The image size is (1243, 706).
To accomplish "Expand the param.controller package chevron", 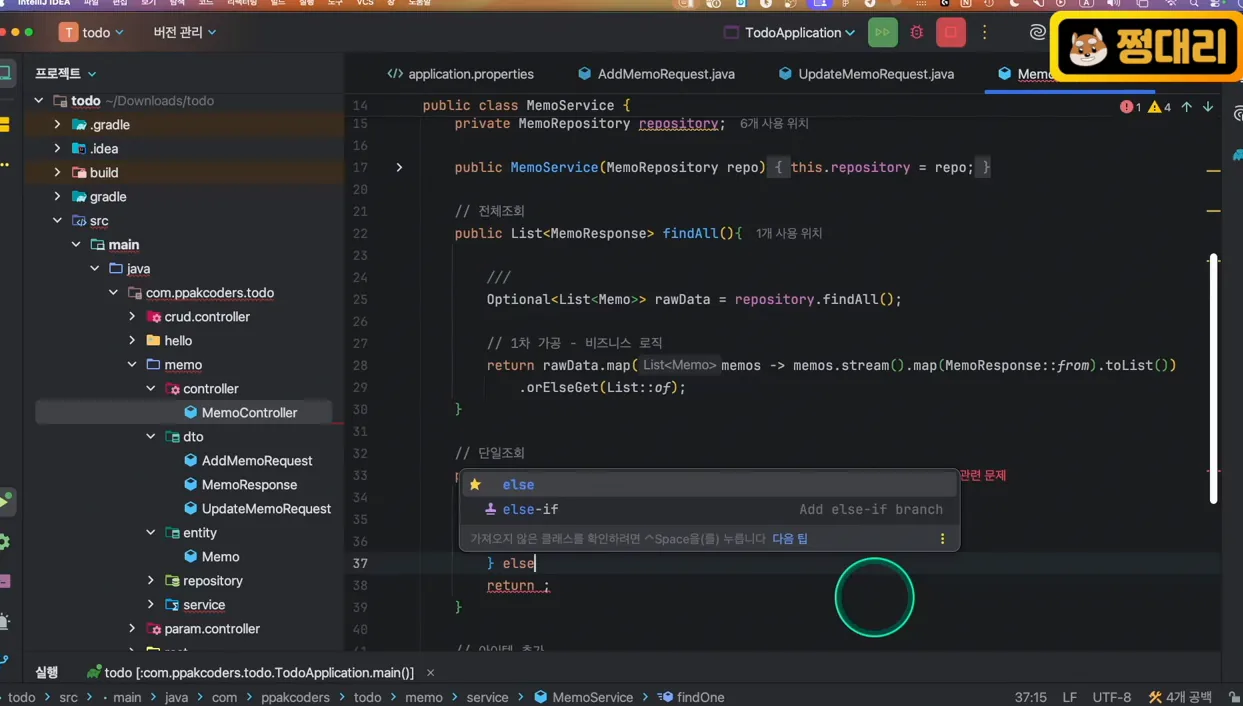I will 132,629.
